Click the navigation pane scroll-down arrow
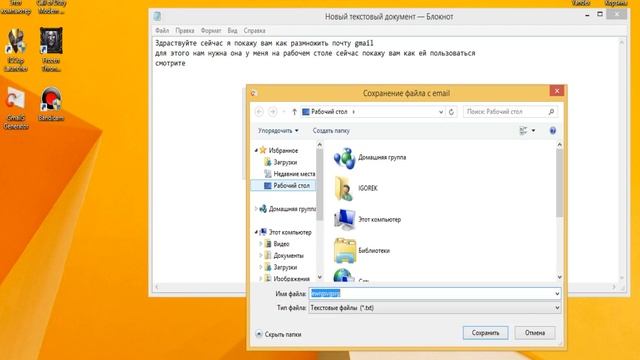 320,278
